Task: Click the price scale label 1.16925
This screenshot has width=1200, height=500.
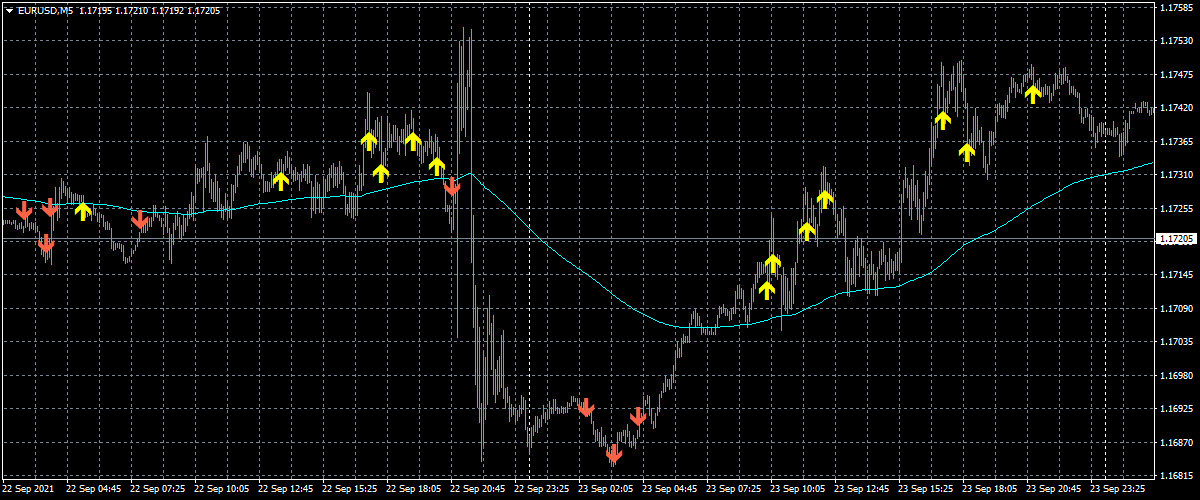Action: (x=1176, y=409)
